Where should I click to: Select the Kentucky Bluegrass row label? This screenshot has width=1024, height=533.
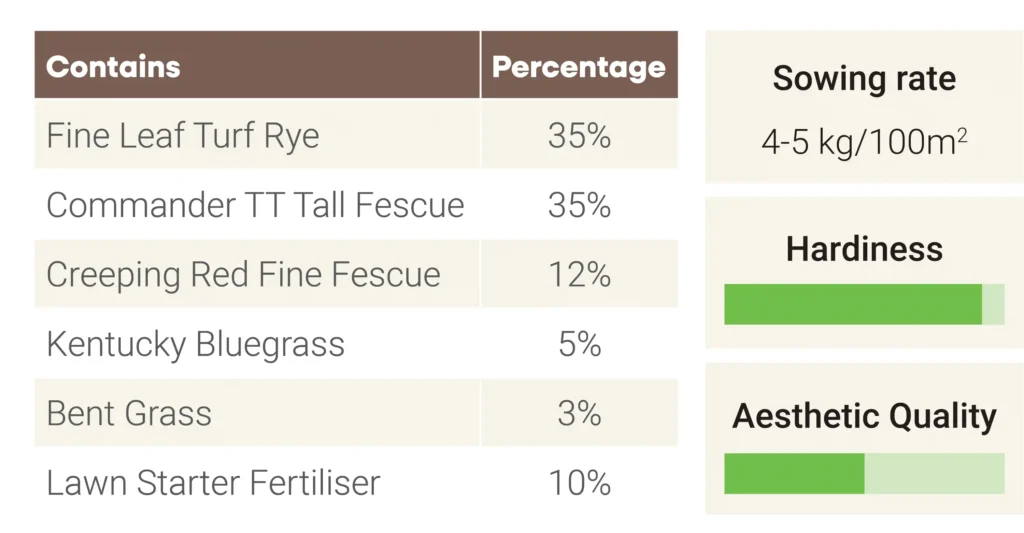195,345
